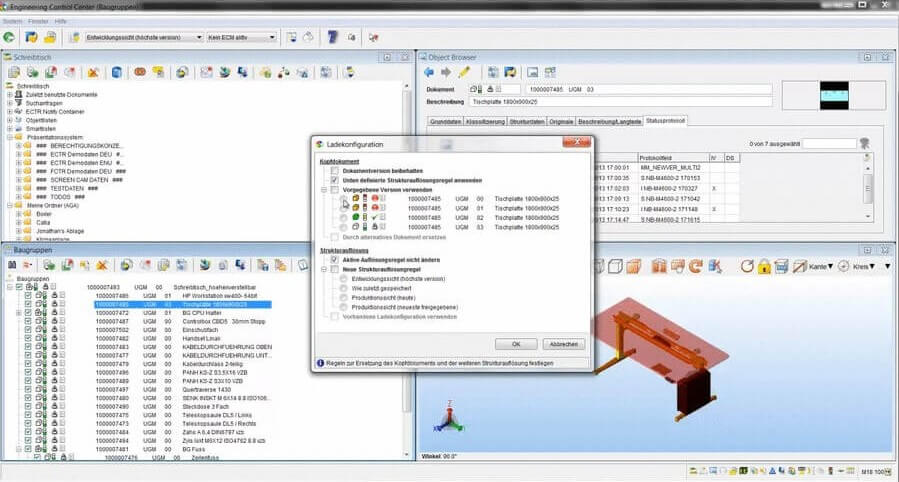Click the padlock icon in the 3D viewer toolbar
Screen dimensions: 899x482
[764, 266]
